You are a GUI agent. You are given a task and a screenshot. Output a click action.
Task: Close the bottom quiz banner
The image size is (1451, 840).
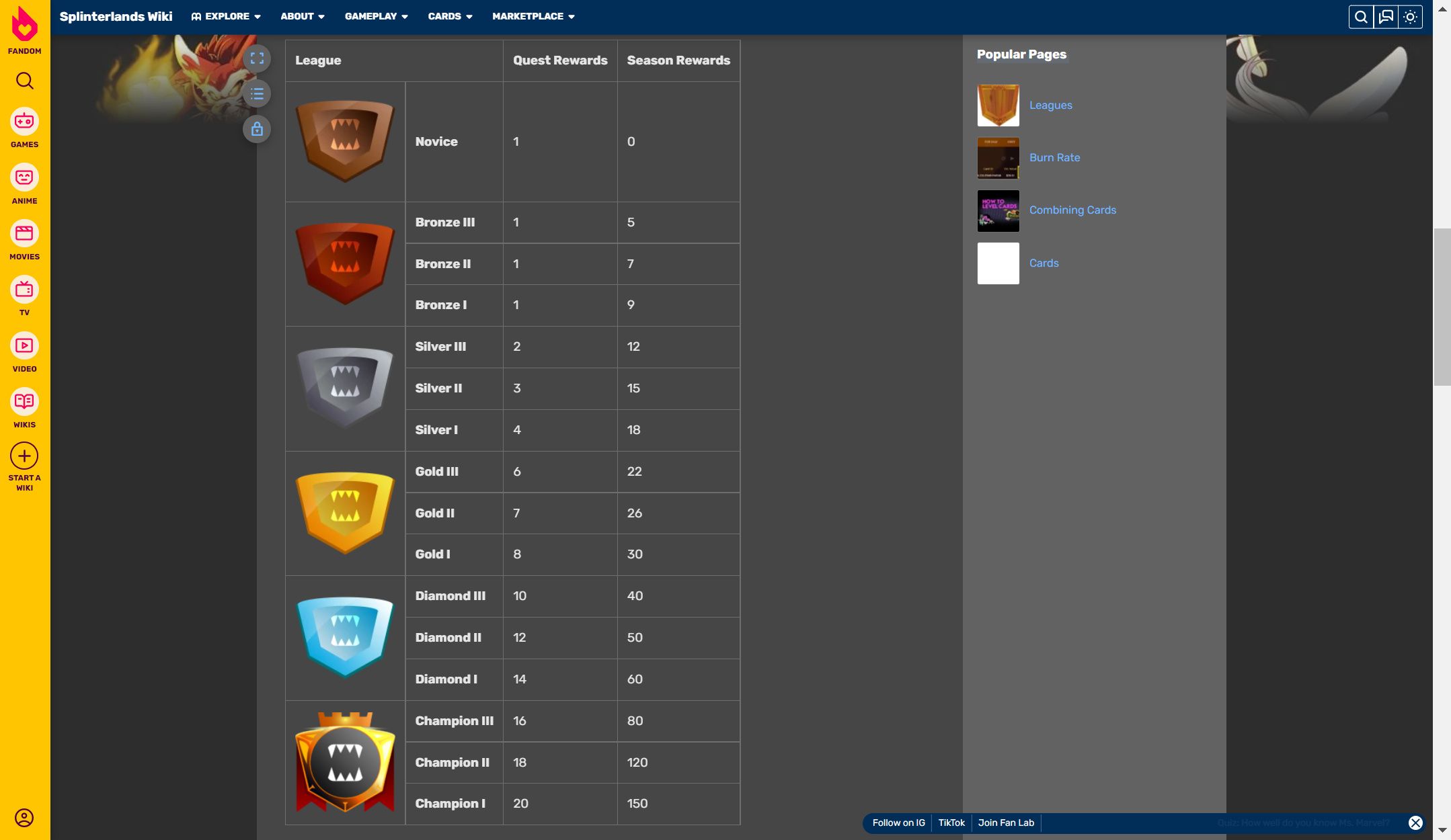pos(1415,823)
